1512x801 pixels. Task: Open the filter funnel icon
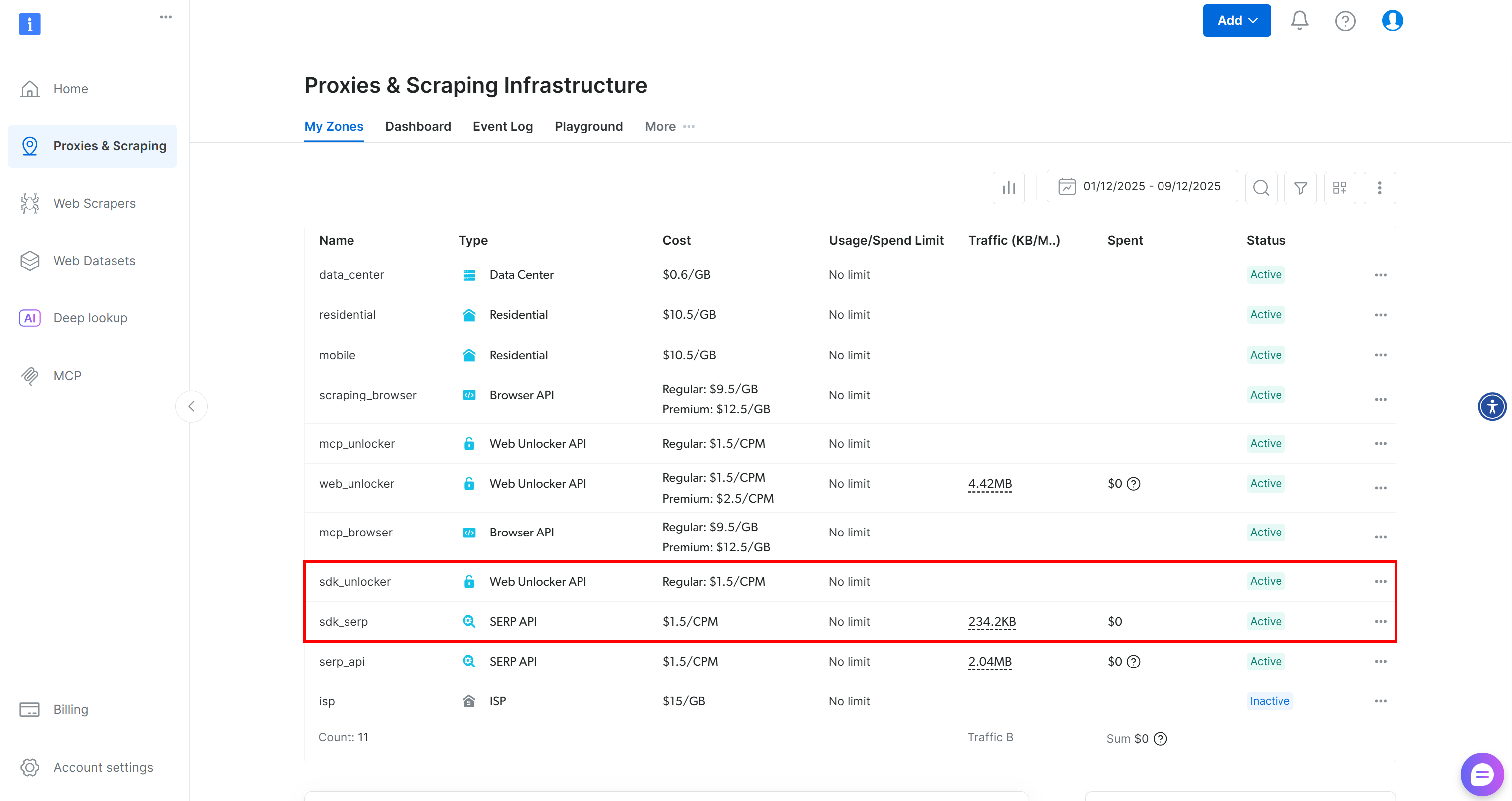(x=1300, y=188)
